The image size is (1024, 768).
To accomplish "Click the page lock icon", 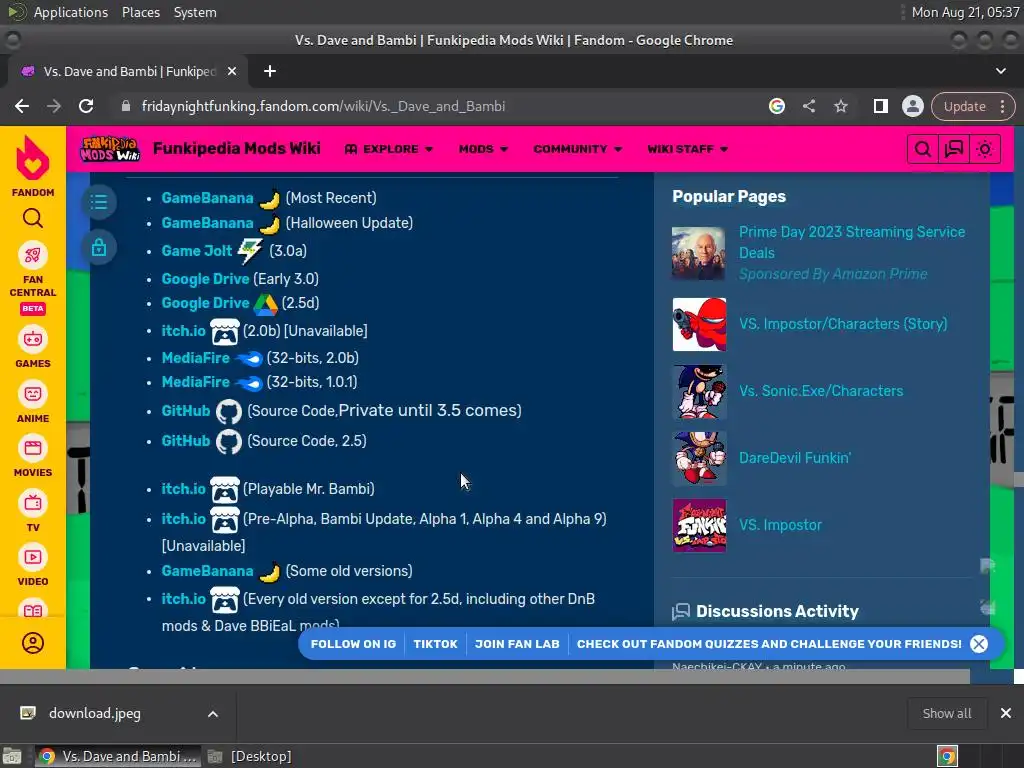I will tap(99, 248).
